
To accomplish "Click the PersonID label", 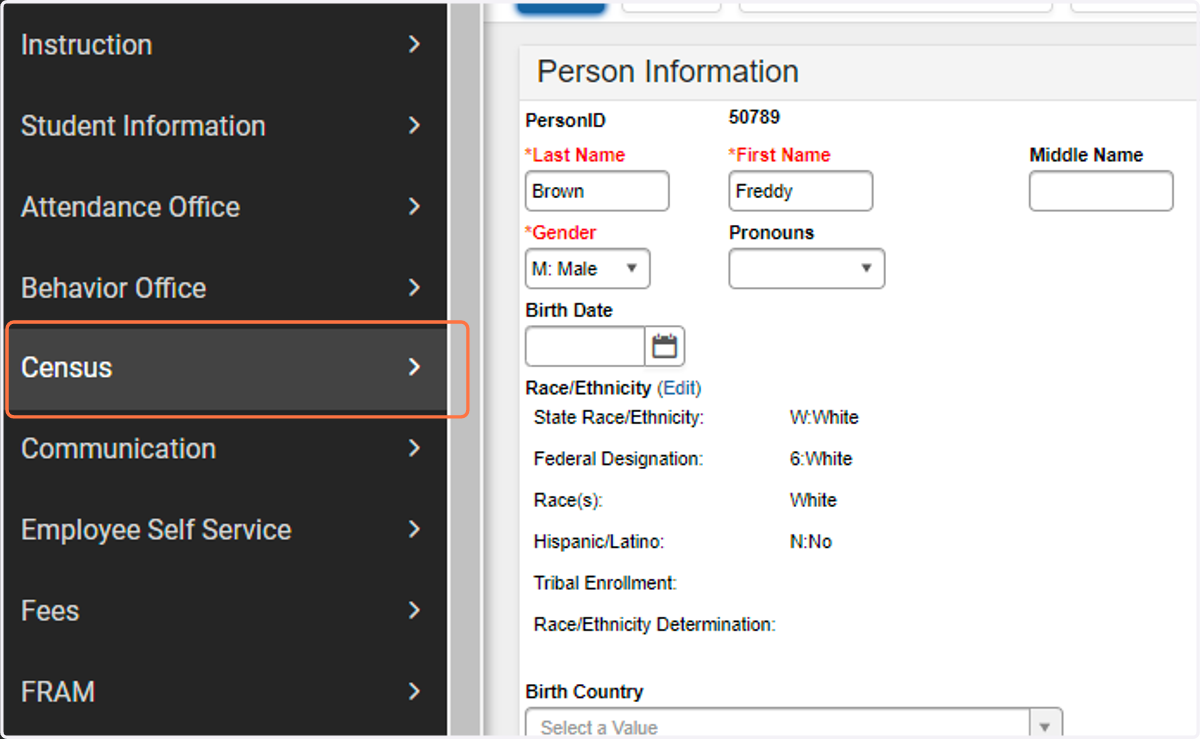I will tap(565, 120).
